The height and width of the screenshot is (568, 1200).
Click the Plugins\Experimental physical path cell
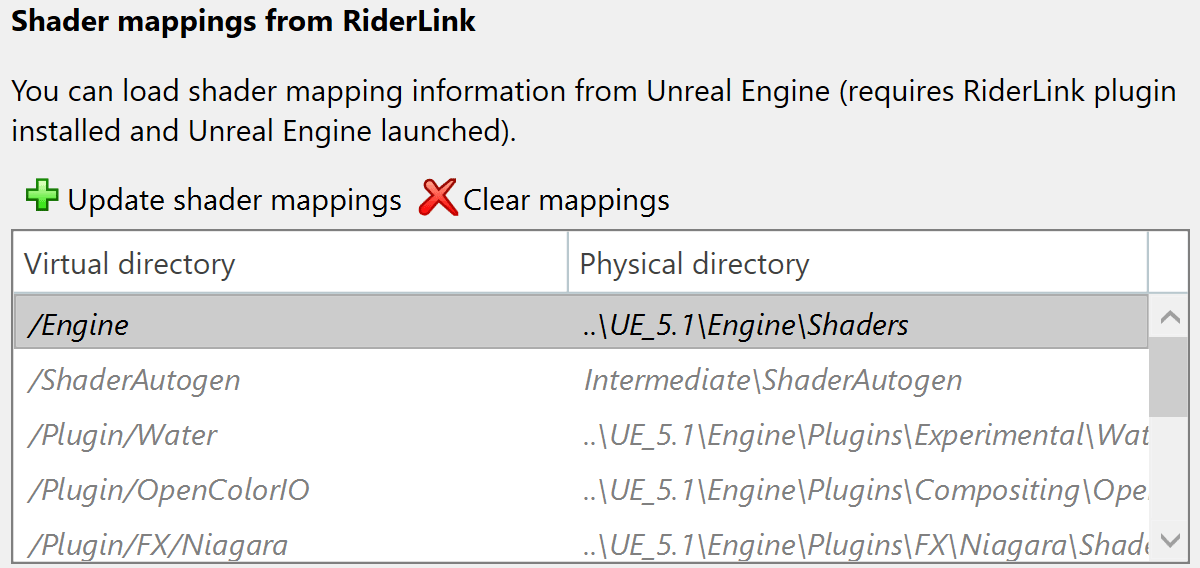click(x=866, y=435)
